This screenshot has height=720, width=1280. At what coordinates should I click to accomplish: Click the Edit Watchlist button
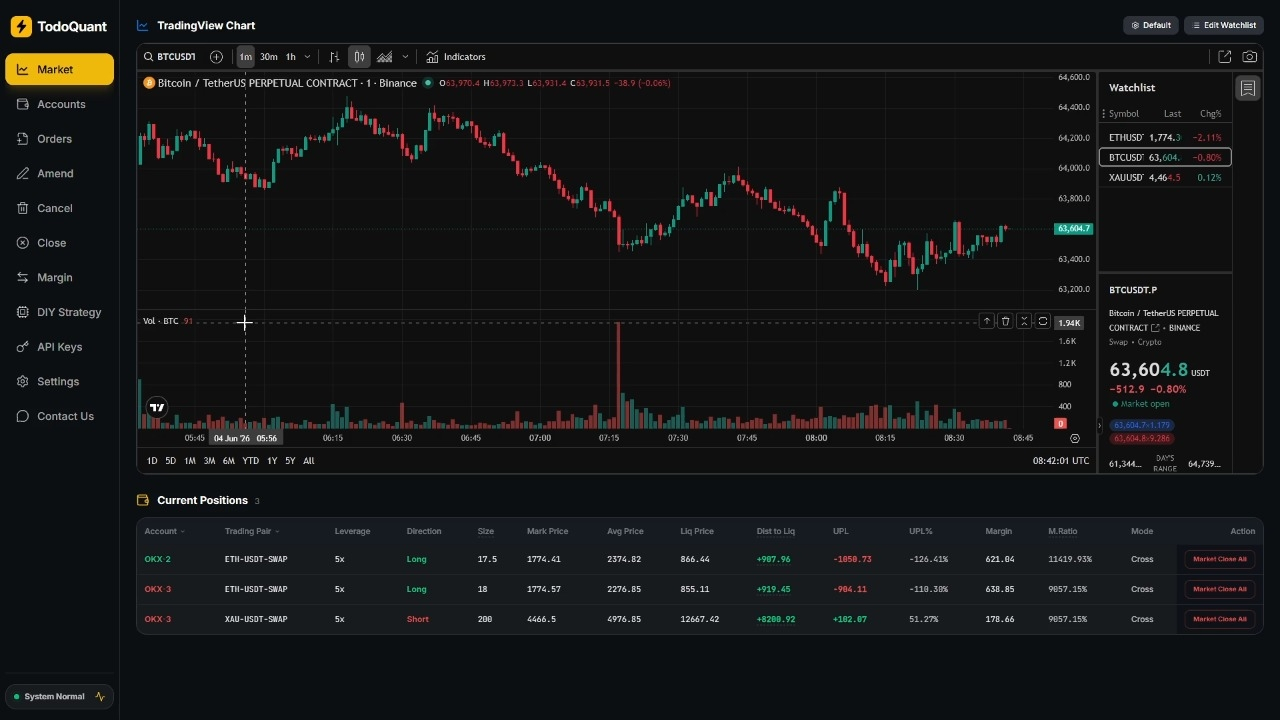(1224, 25)
